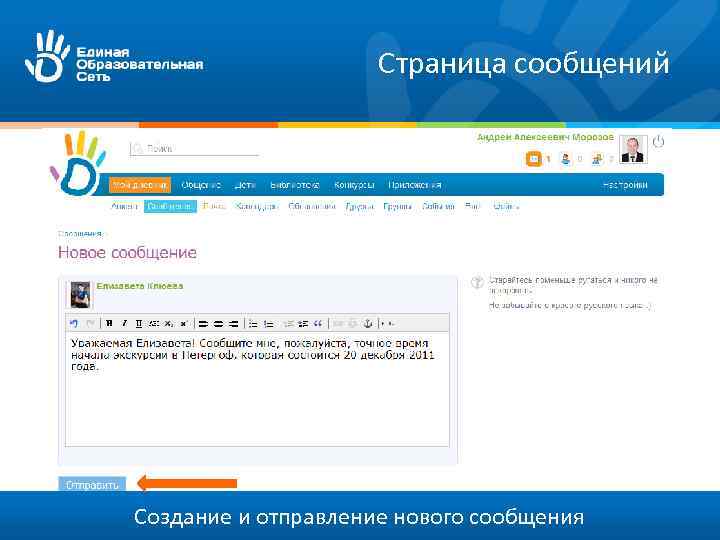Center-align the message text

(x=219, y=324)
